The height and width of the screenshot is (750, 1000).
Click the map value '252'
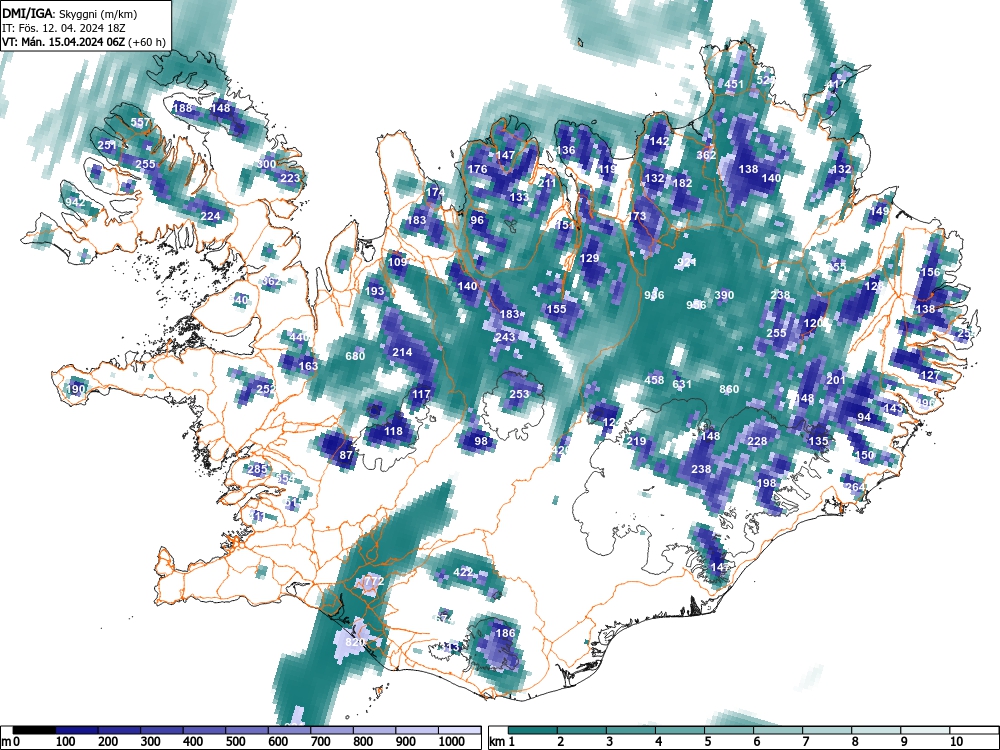pyautogui.click(x=265, y=389)
